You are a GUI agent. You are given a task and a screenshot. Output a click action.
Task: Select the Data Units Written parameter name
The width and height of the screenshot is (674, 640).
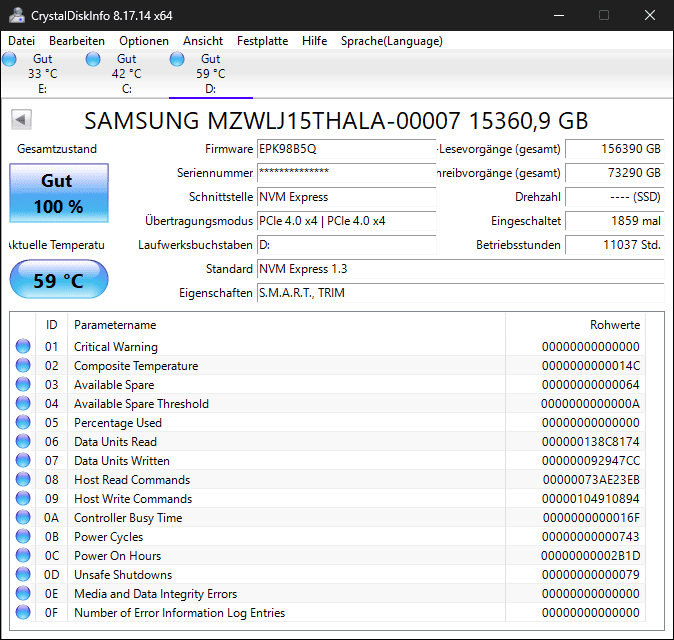click(x=122, y=461)
